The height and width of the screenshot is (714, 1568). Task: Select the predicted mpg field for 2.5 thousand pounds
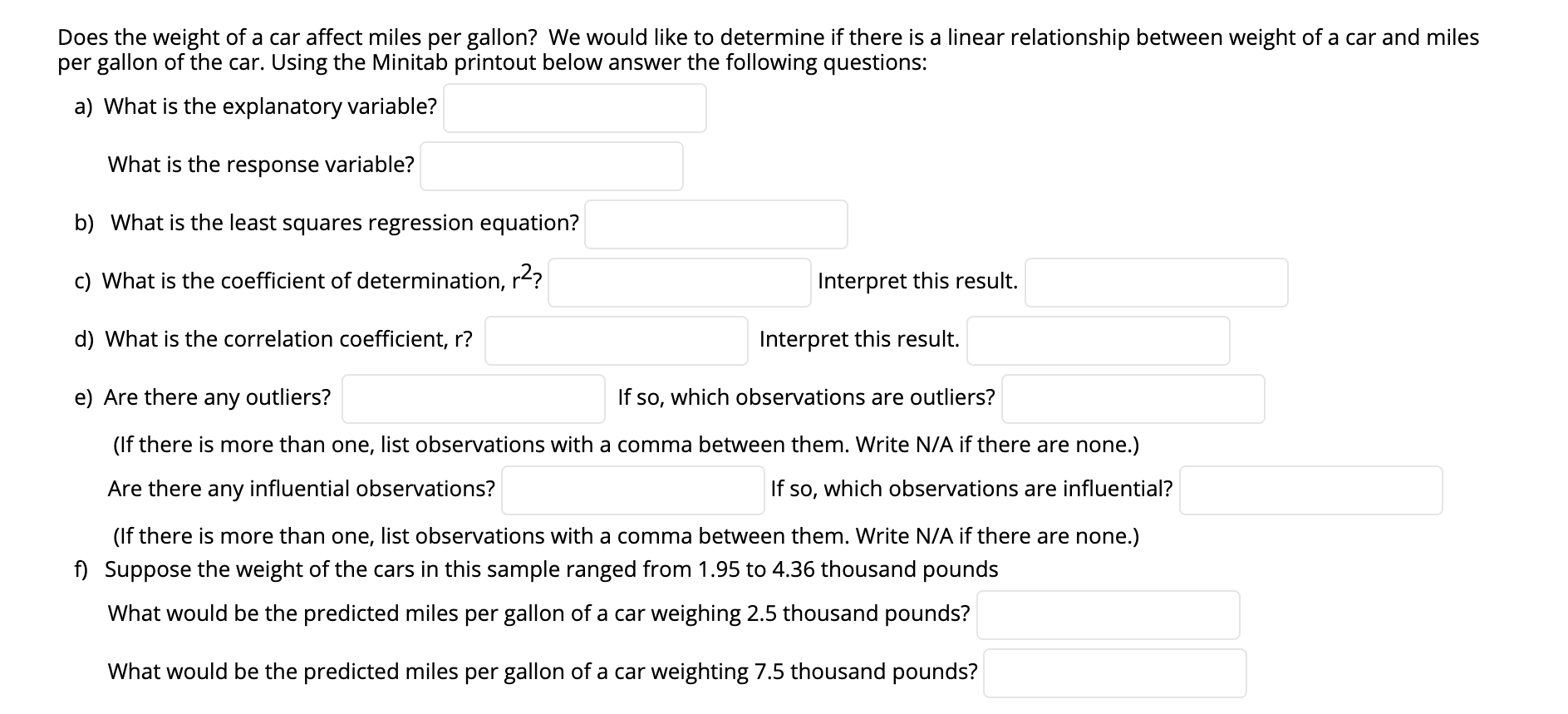pos(1108,613)
